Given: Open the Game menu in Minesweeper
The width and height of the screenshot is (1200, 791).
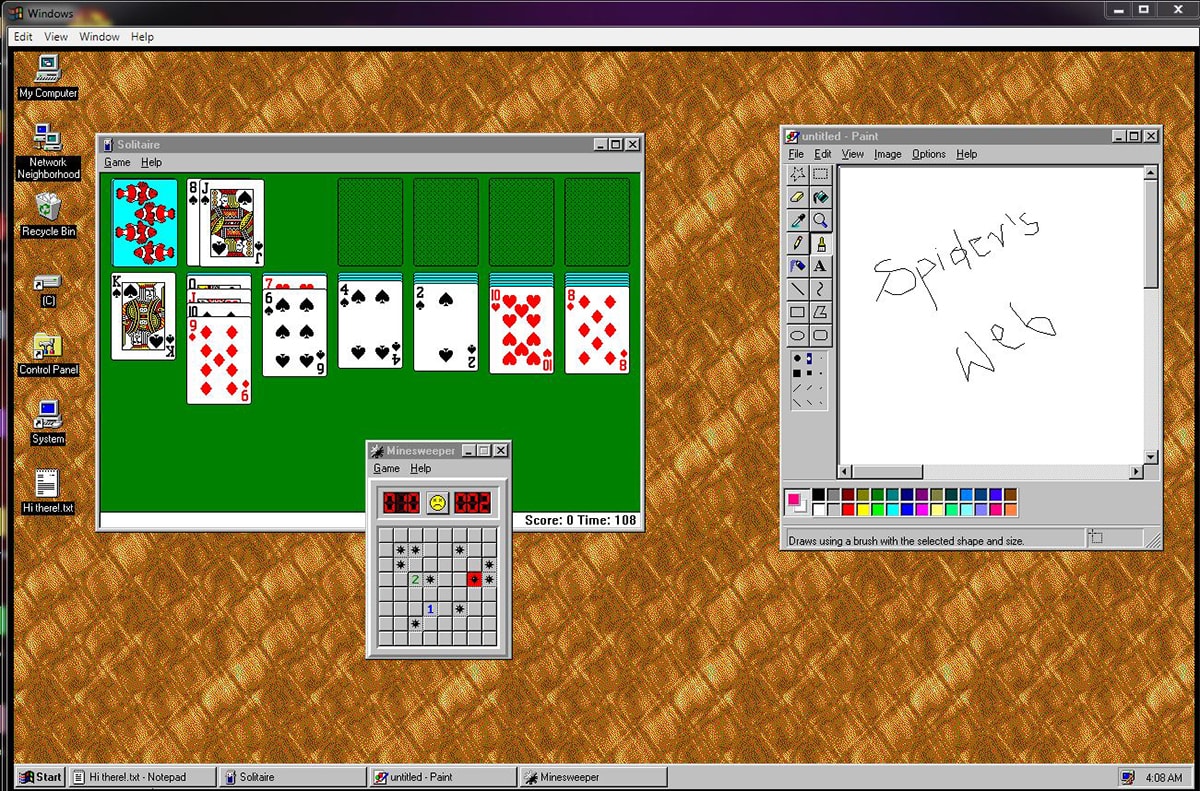Looking at the screenshot, I should (386, 468).
